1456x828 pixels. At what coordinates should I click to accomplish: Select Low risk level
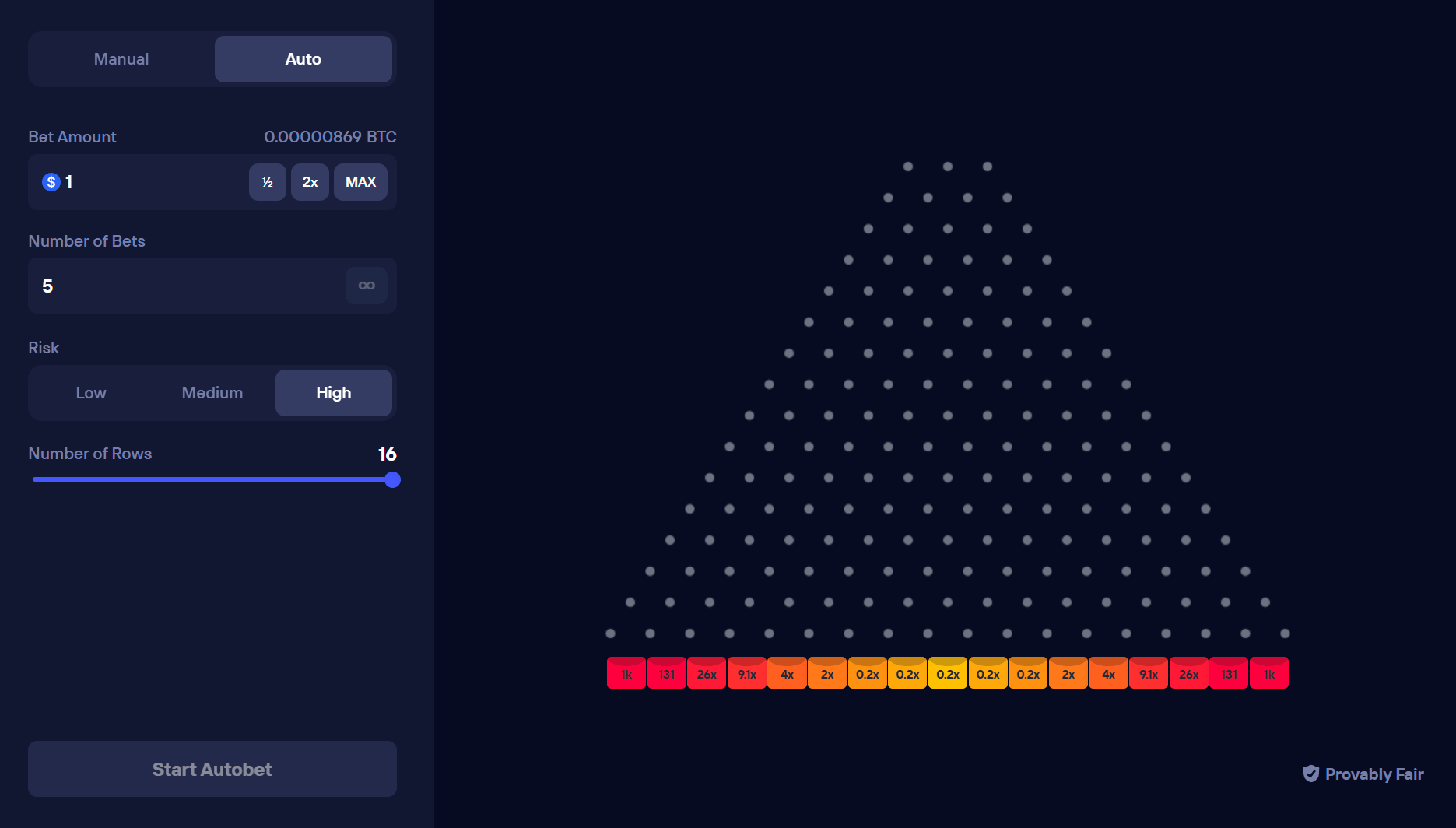click(91, 393)
